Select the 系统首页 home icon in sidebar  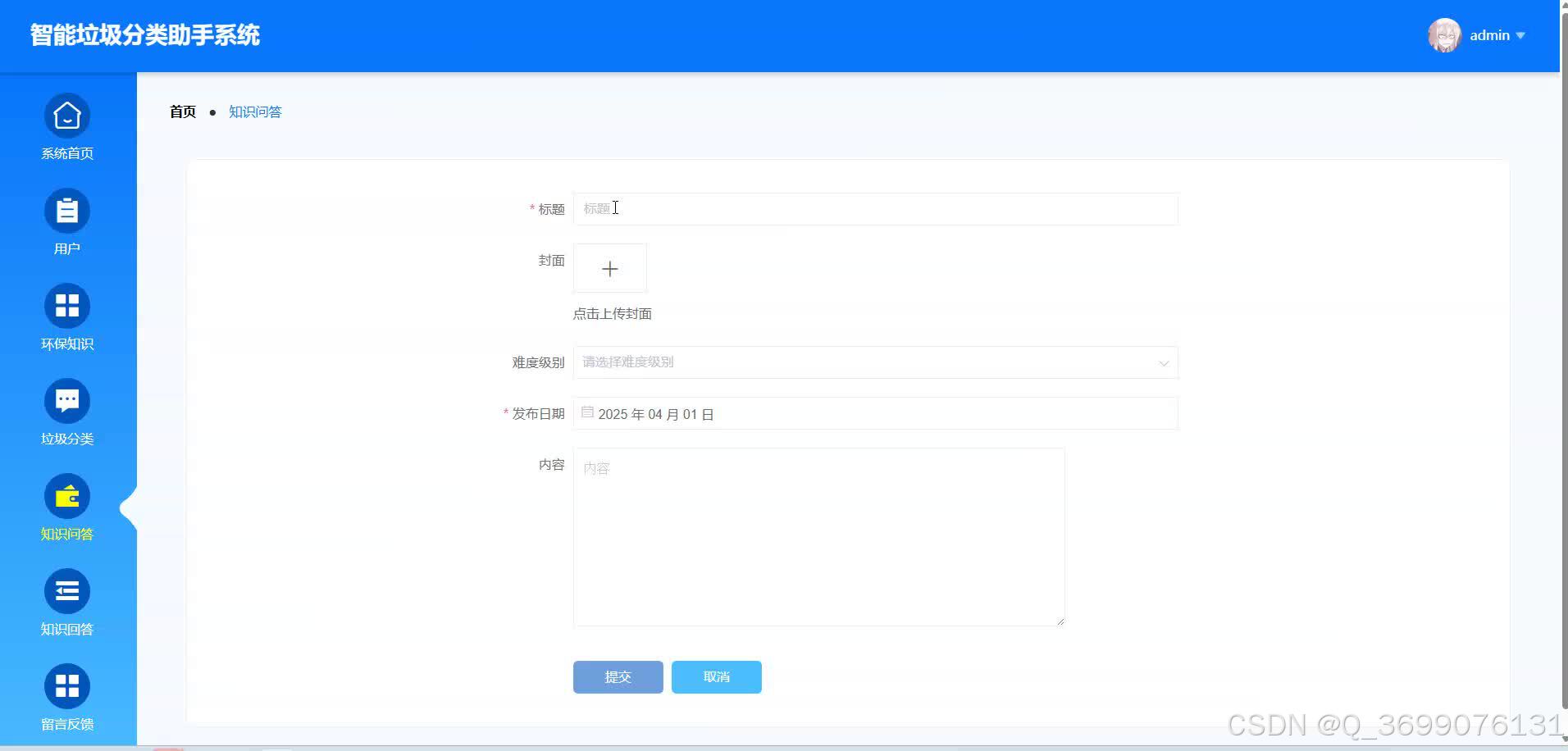coord(66,116)
